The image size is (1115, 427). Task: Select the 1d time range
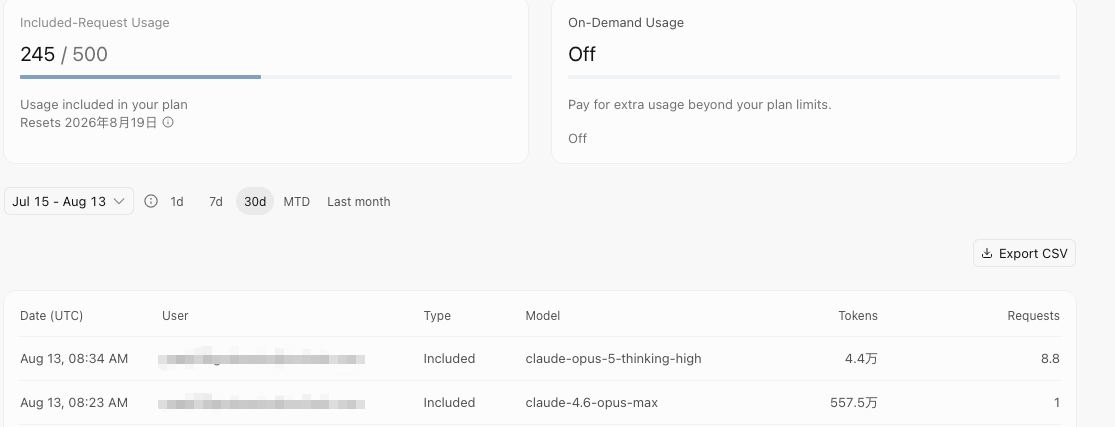(x=177, y=201)
